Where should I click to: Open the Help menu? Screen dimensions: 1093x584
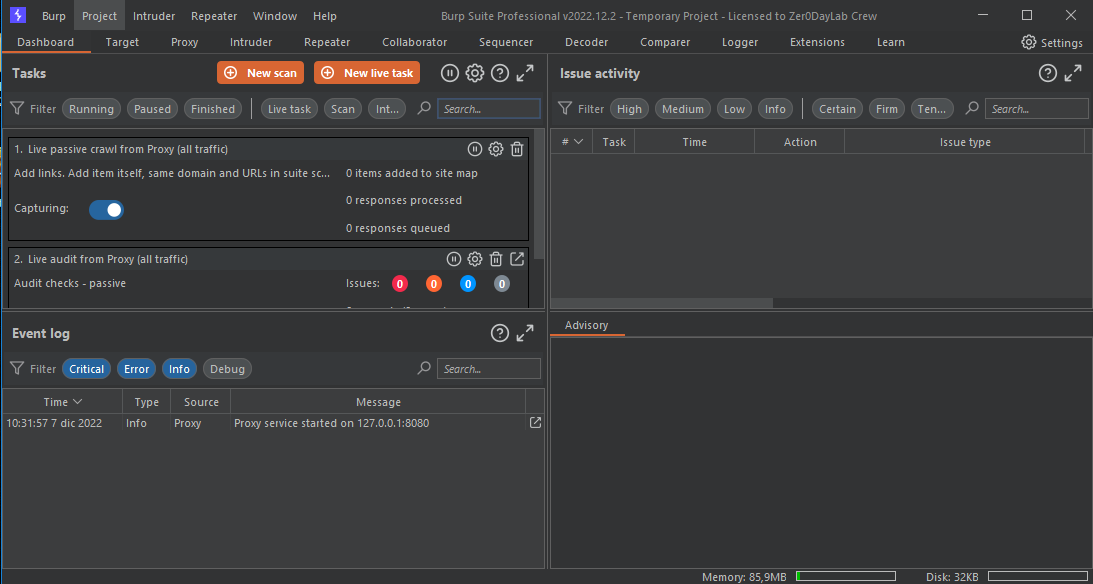coord(325,15)
